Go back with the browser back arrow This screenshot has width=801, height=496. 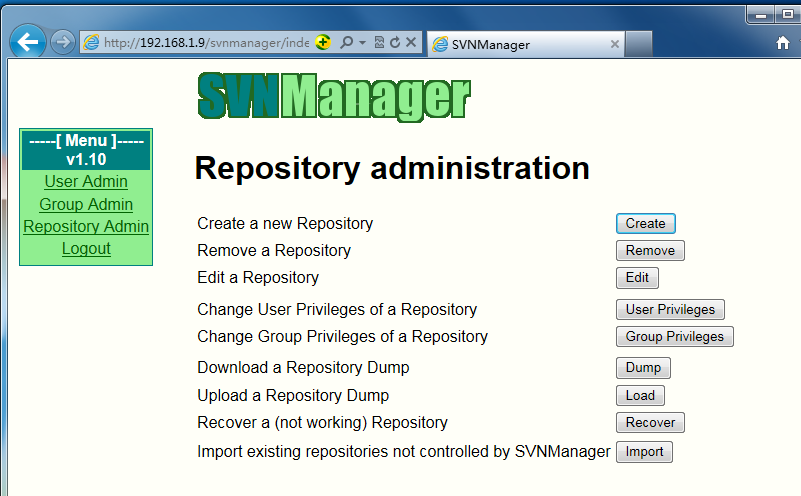pyautogui.click(x=28, y=41)
